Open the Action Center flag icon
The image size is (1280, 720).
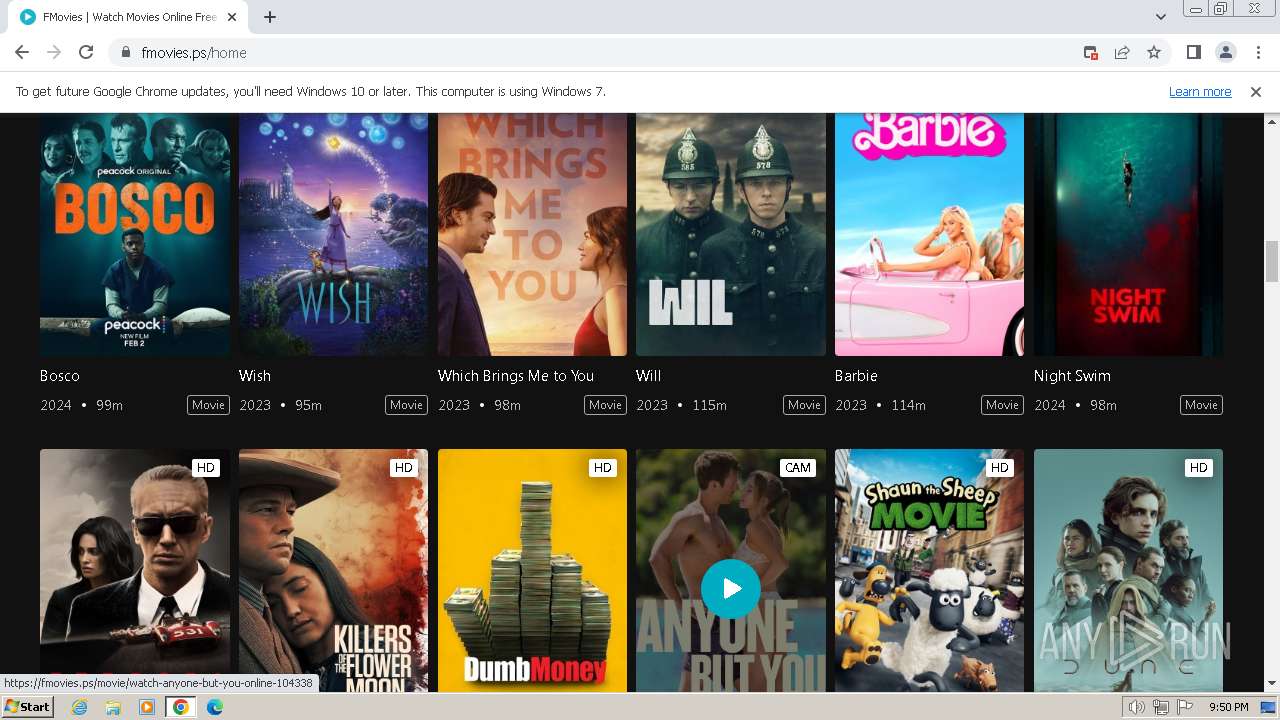1185,707
